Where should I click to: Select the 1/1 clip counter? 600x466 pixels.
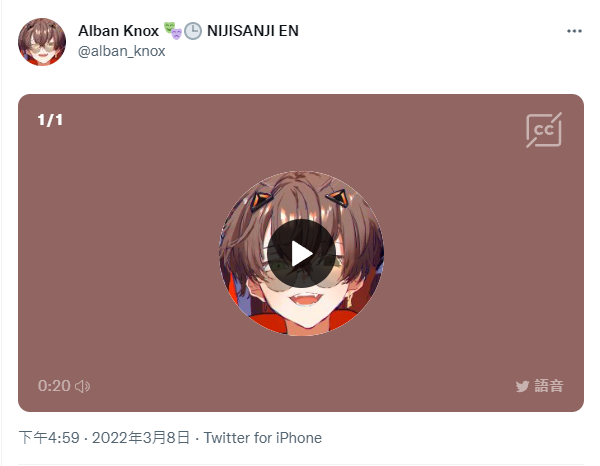[50, 120]
